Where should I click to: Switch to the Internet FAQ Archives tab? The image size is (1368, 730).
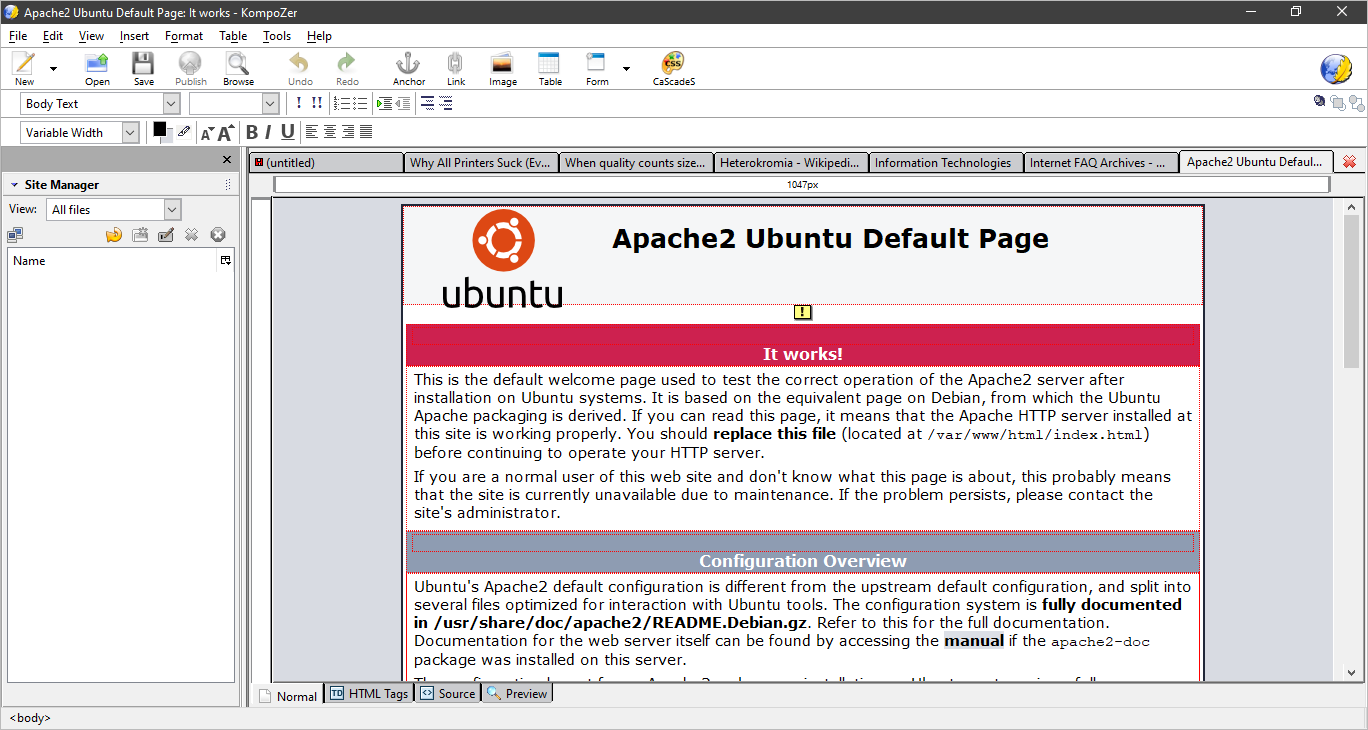[x=1099, y=162]
